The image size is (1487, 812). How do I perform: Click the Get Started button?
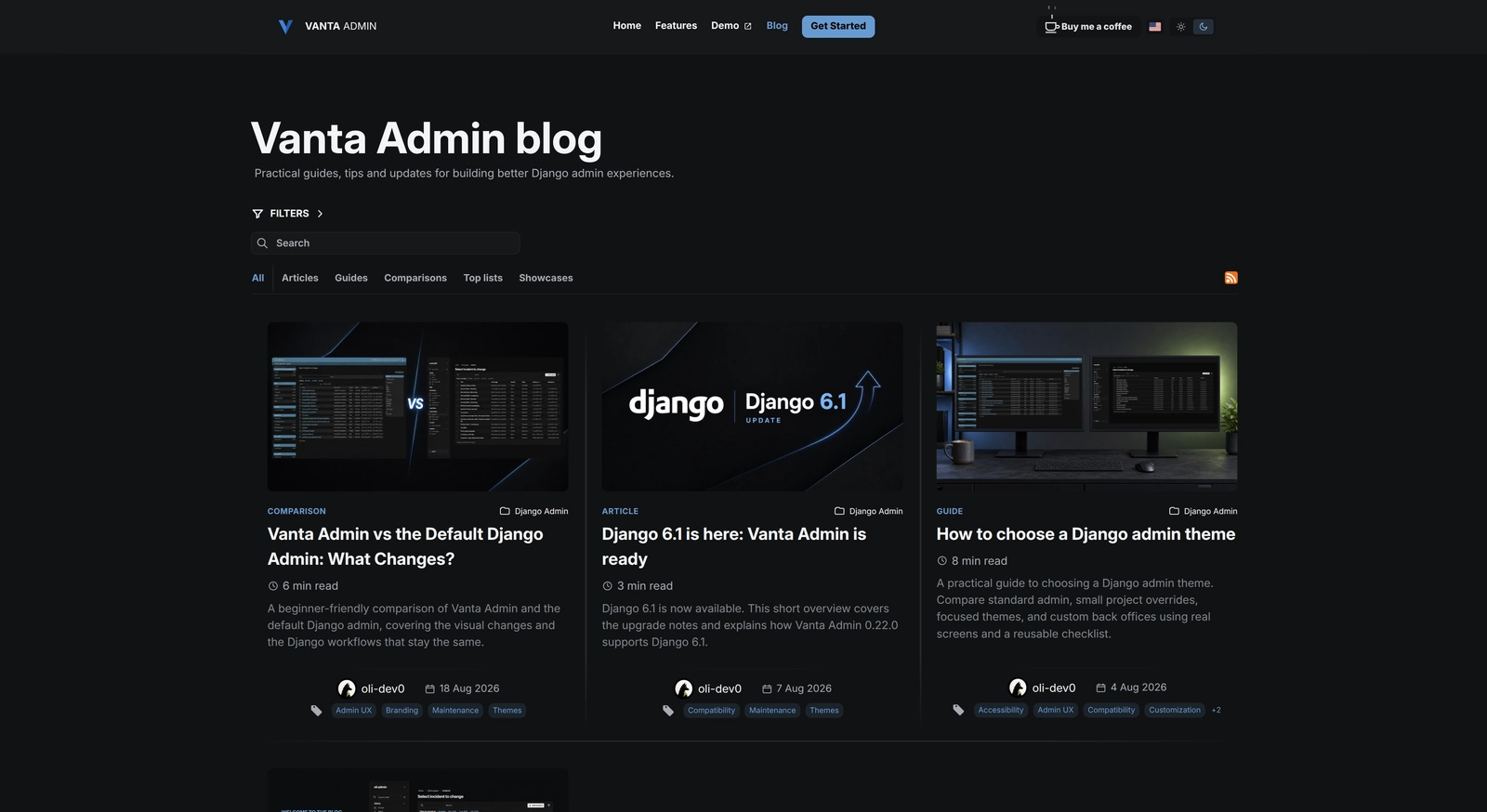tap(838, 26)
